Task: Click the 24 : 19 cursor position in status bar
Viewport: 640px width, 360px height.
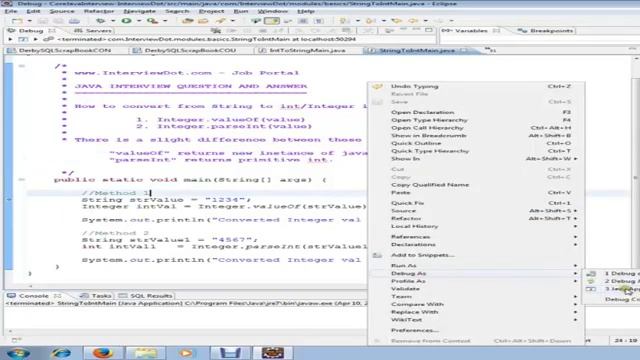Action: point(625,340)
